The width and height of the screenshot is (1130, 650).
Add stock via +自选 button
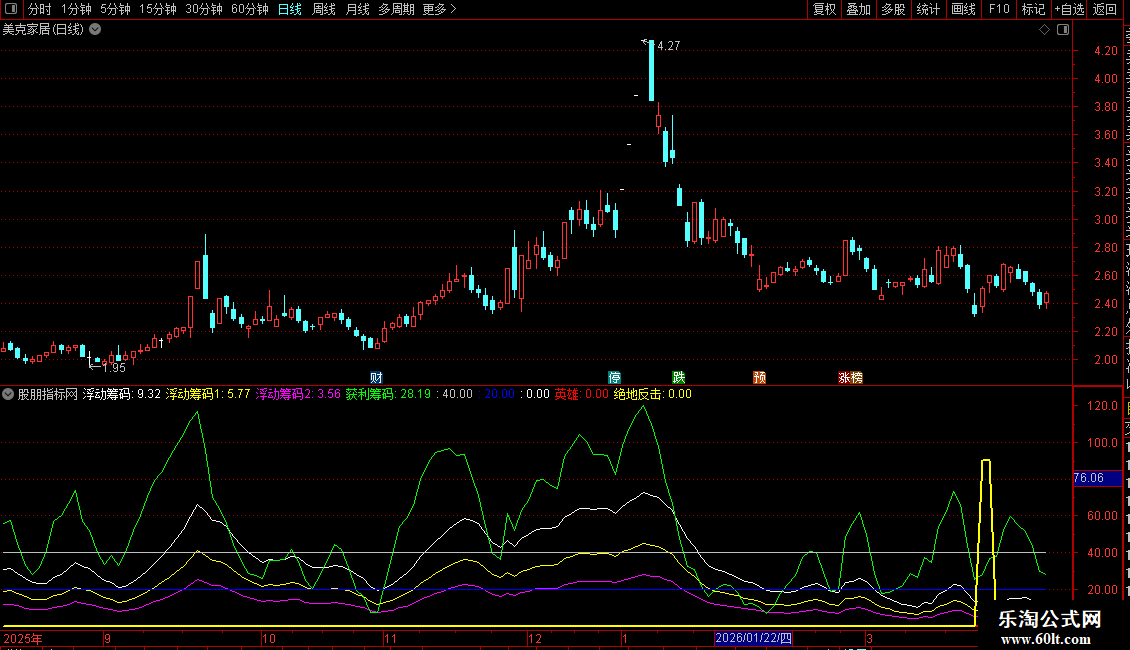pos(1068,9)
